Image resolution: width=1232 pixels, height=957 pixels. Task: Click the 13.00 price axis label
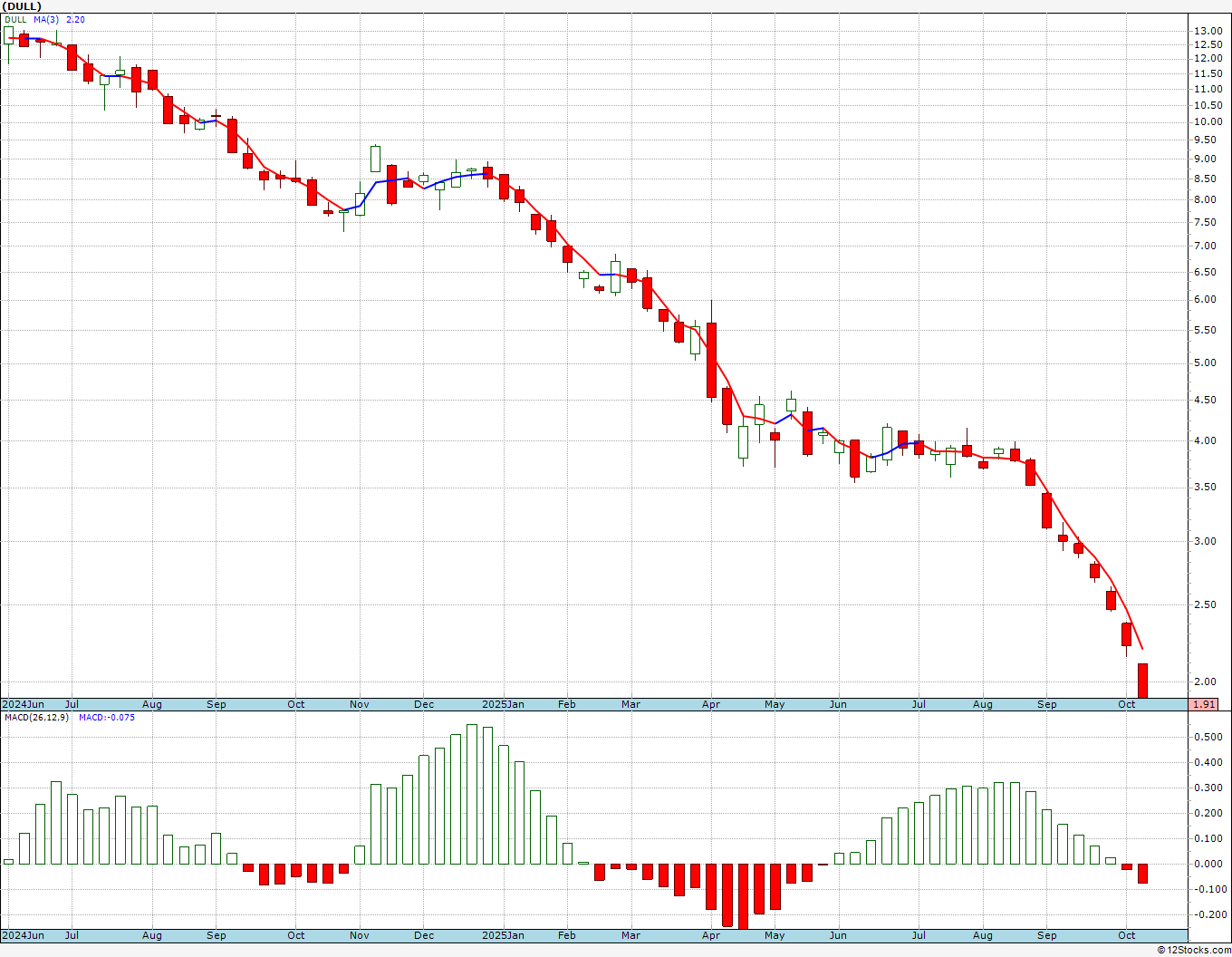coord(1208,31)
